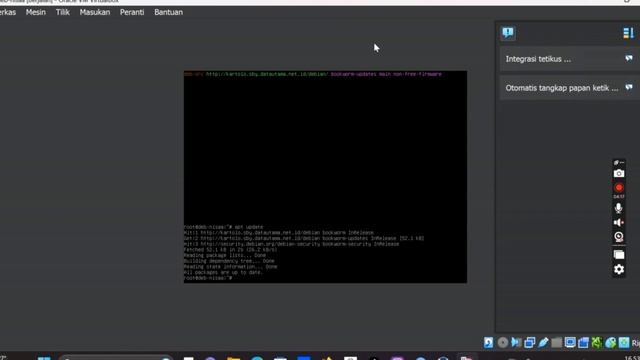Open the recorder captures gallery icon
This screenshot has width=640, height=360.
click(619, 255)
